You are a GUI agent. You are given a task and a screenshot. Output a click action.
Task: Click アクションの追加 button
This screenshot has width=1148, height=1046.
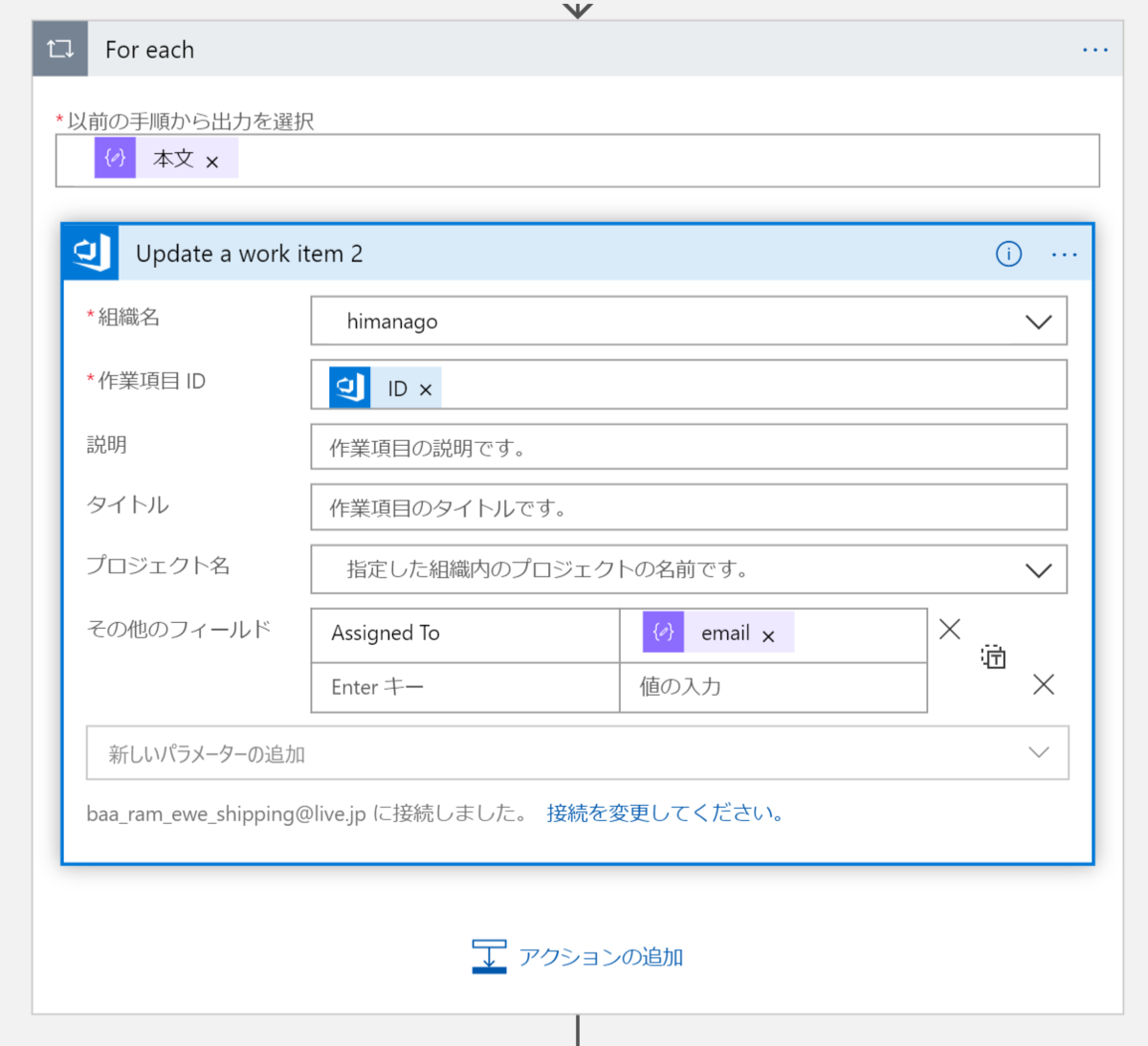click(578, 956)
